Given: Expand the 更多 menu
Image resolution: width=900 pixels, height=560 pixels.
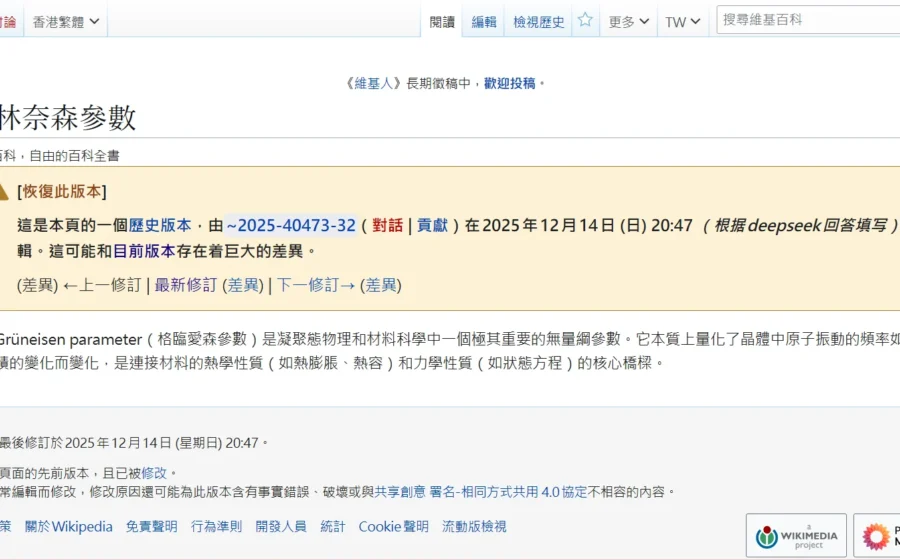Looking at the screenshot, I should point(629,22).
